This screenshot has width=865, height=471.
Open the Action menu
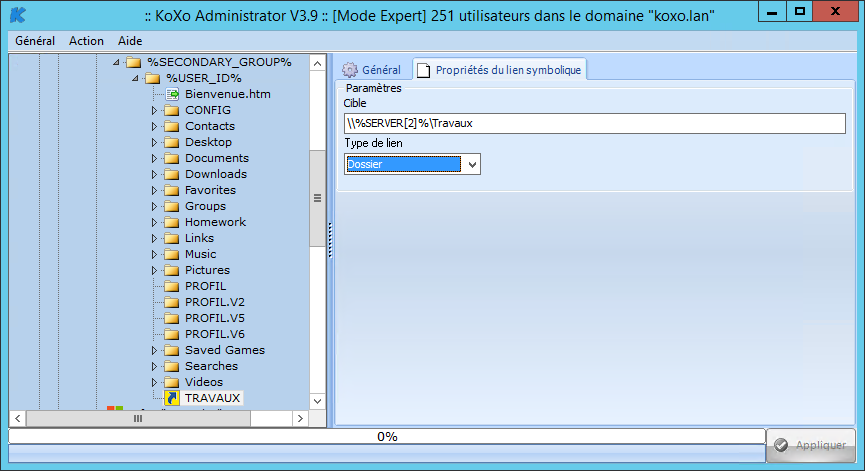86,41
